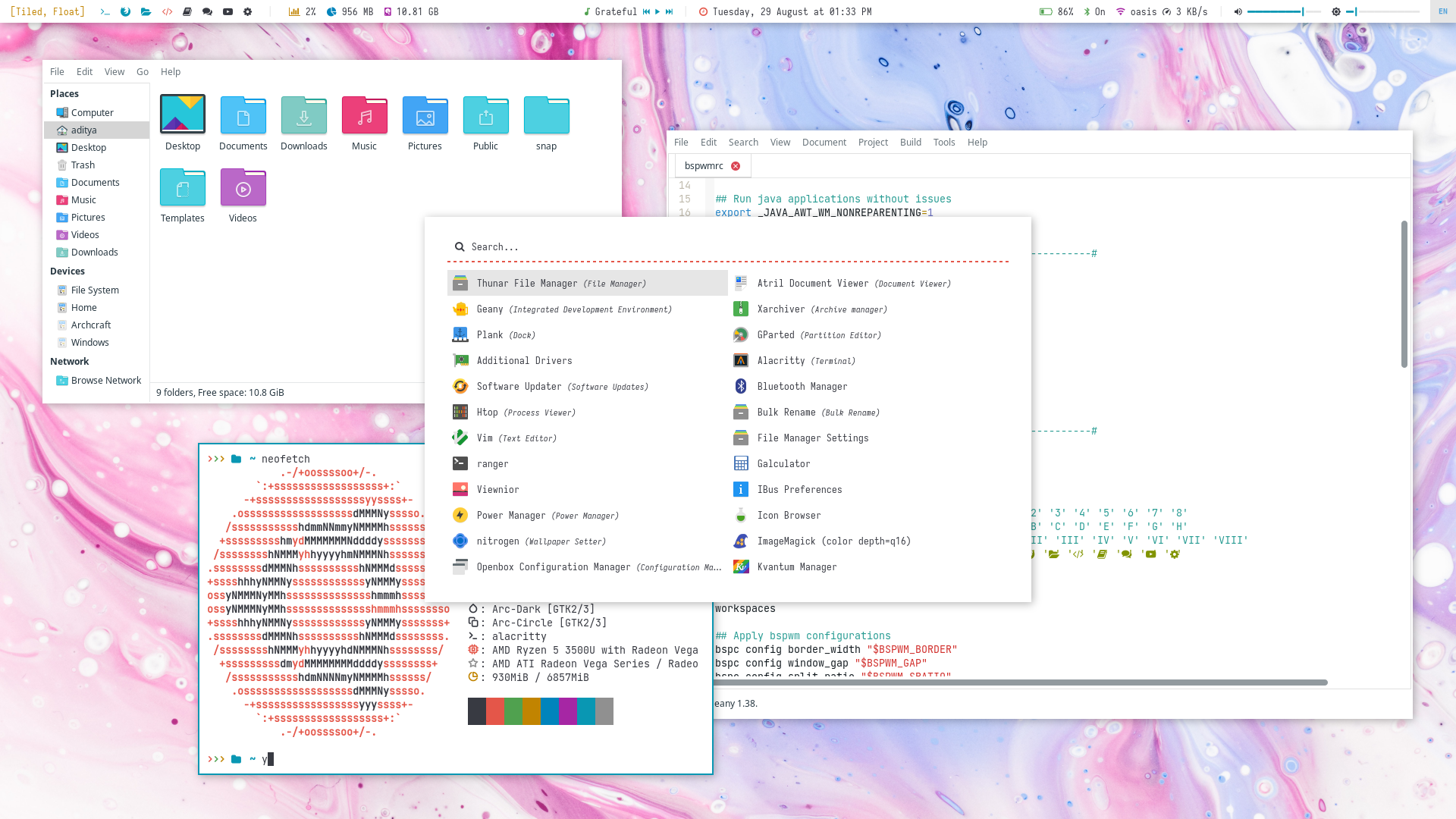The image size is (1456, 819).
Task: Click the code editor workspace icon
Action: coord(167,11)
